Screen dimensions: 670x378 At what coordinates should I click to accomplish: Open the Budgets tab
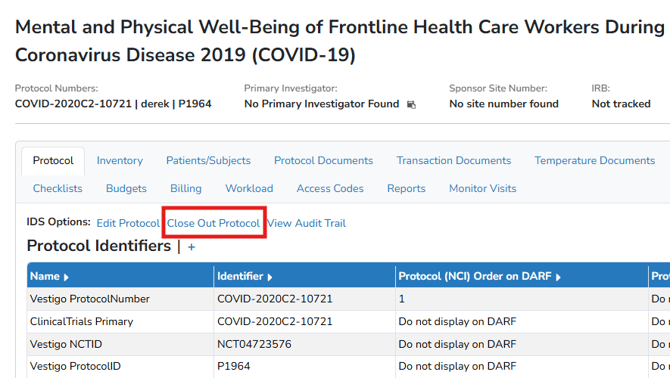tap(126, 188)
